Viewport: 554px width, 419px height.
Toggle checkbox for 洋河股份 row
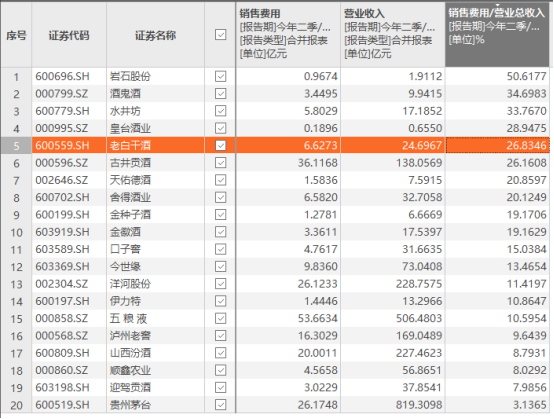(220, 284)
